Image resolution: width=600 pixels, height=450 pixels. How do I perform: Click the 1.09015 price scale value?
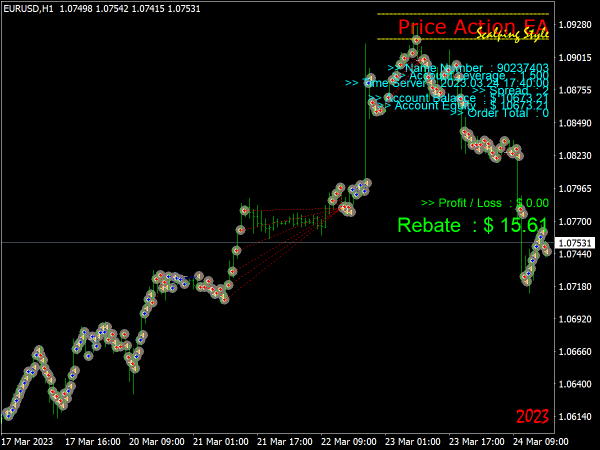575,58
